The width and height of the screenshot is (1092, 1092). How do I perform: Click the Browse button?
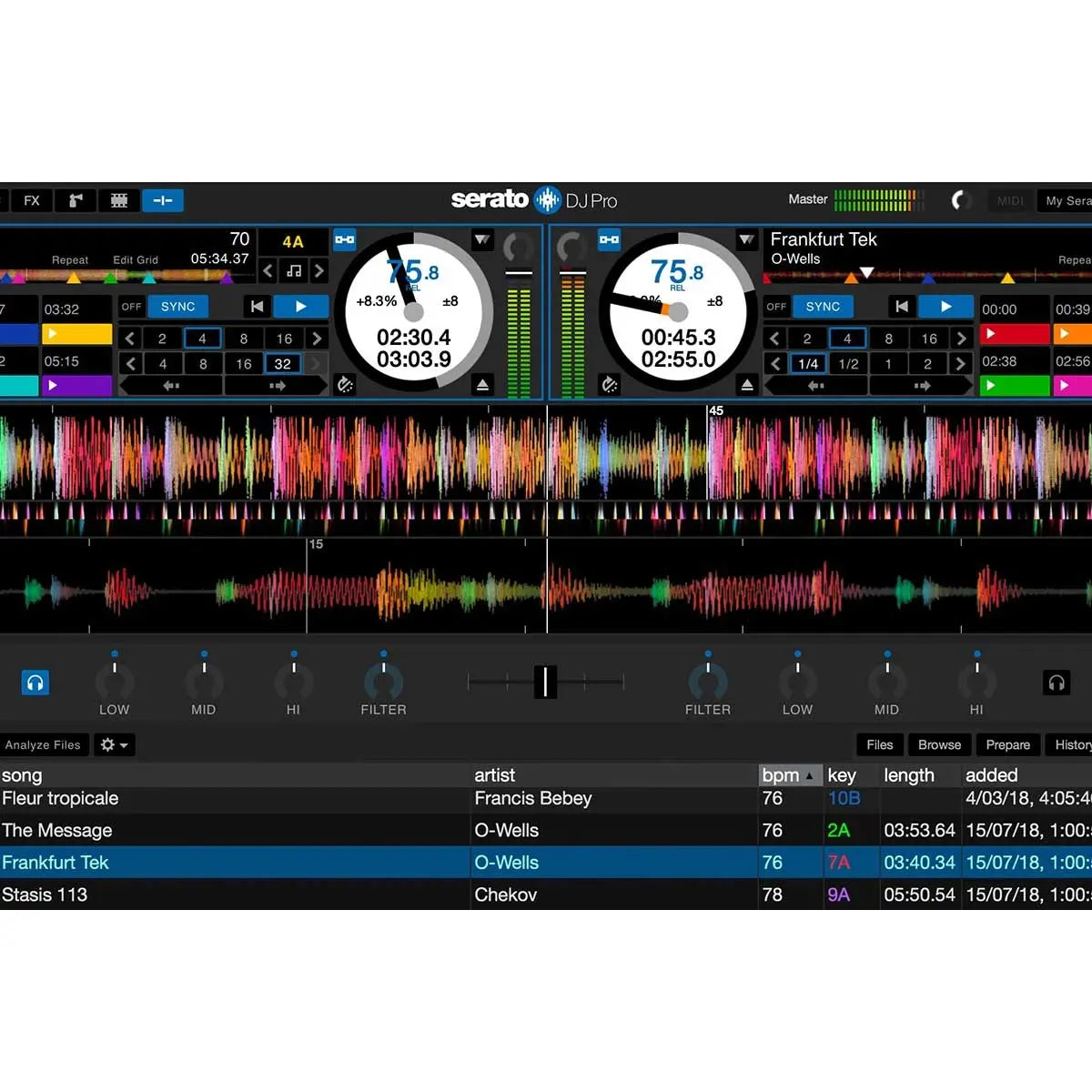pos(939,744)
